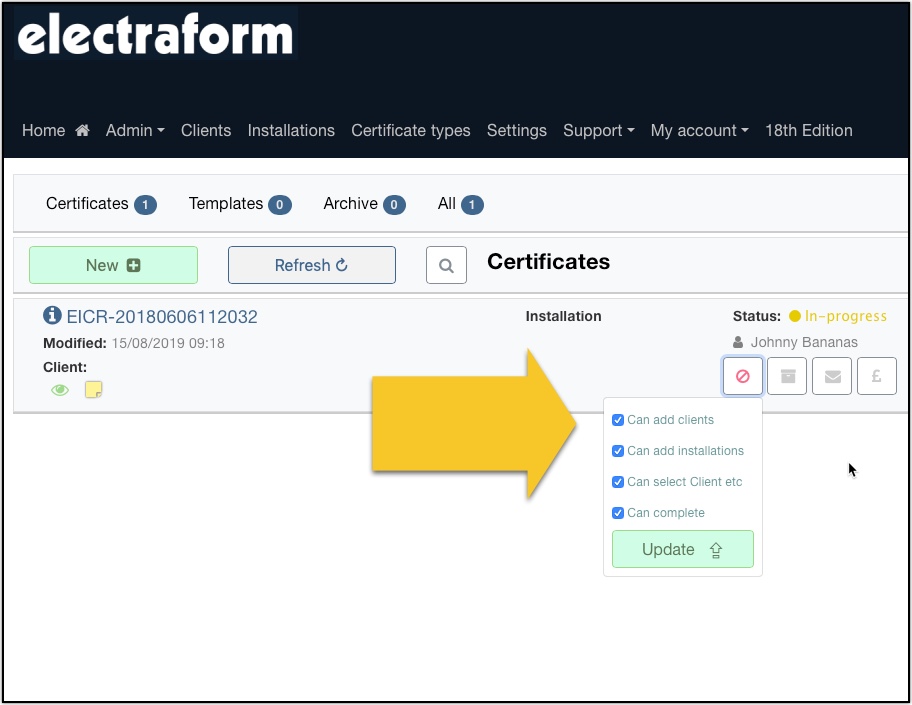Click the info icon beside EICR certificate
This screenshot has height=705, width=912.
52,315
